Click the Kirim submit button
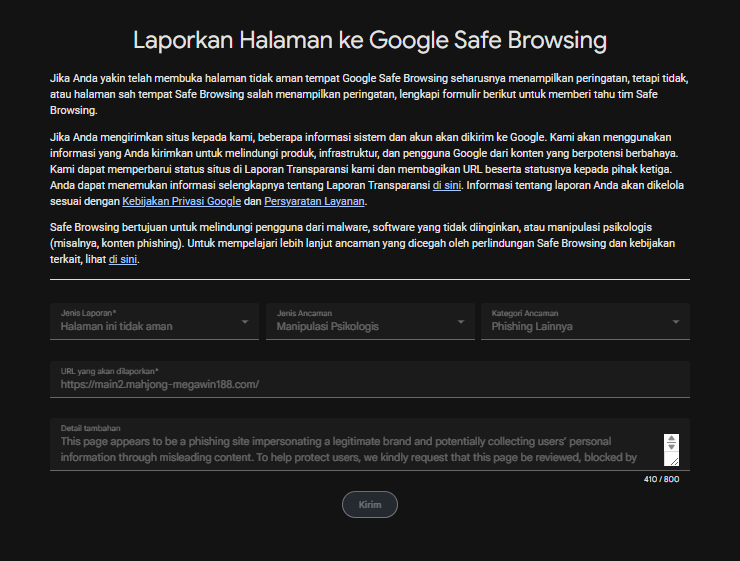Viewport: 740px width, 561px height. [370, 504]
